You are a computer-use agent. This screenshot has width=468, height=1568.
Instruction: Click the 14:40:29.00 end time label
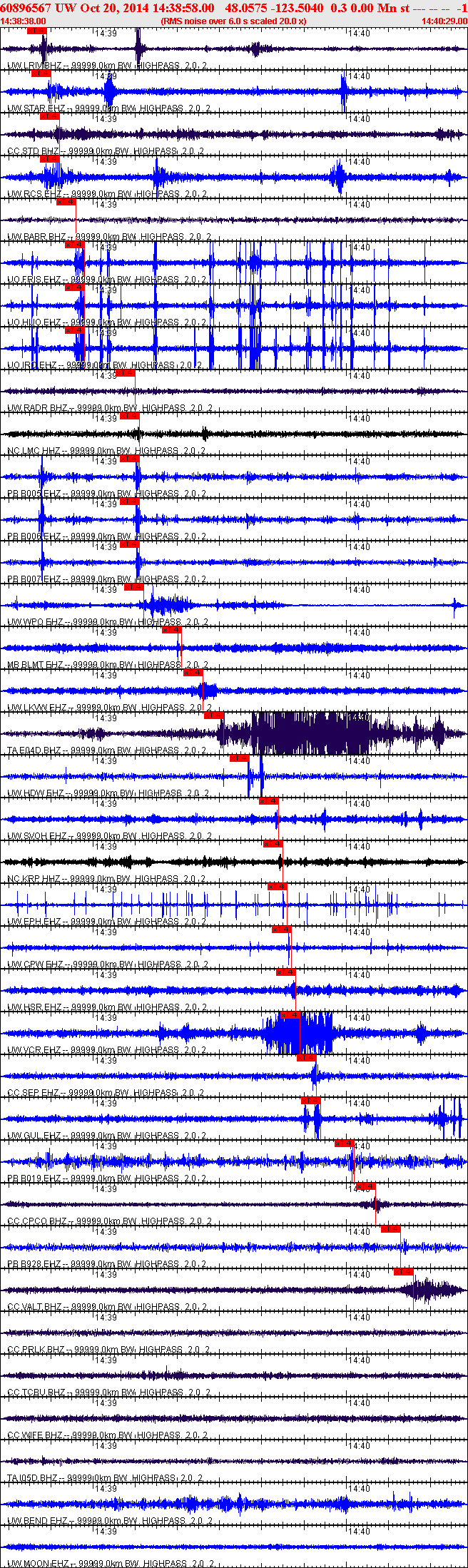coord(444,21)
